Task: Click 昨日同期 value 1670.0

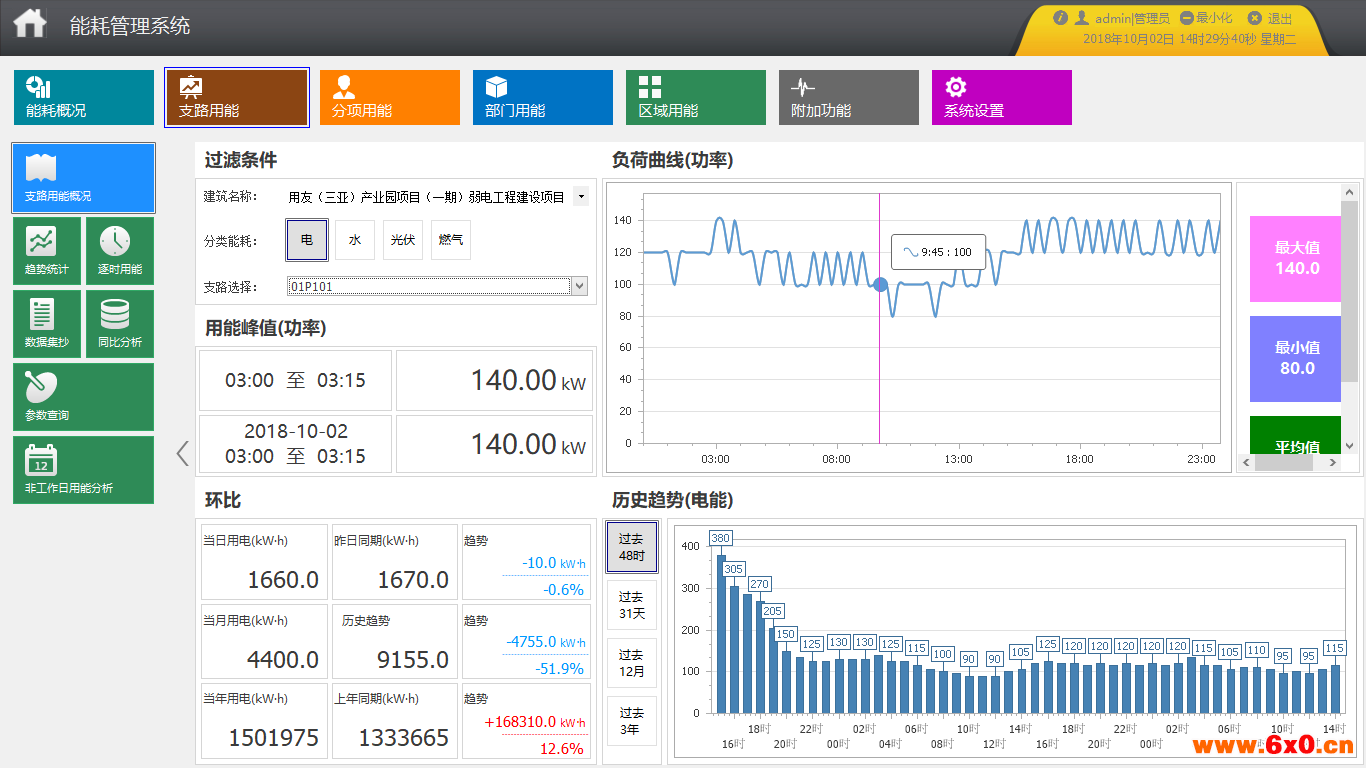Action: 413,580
